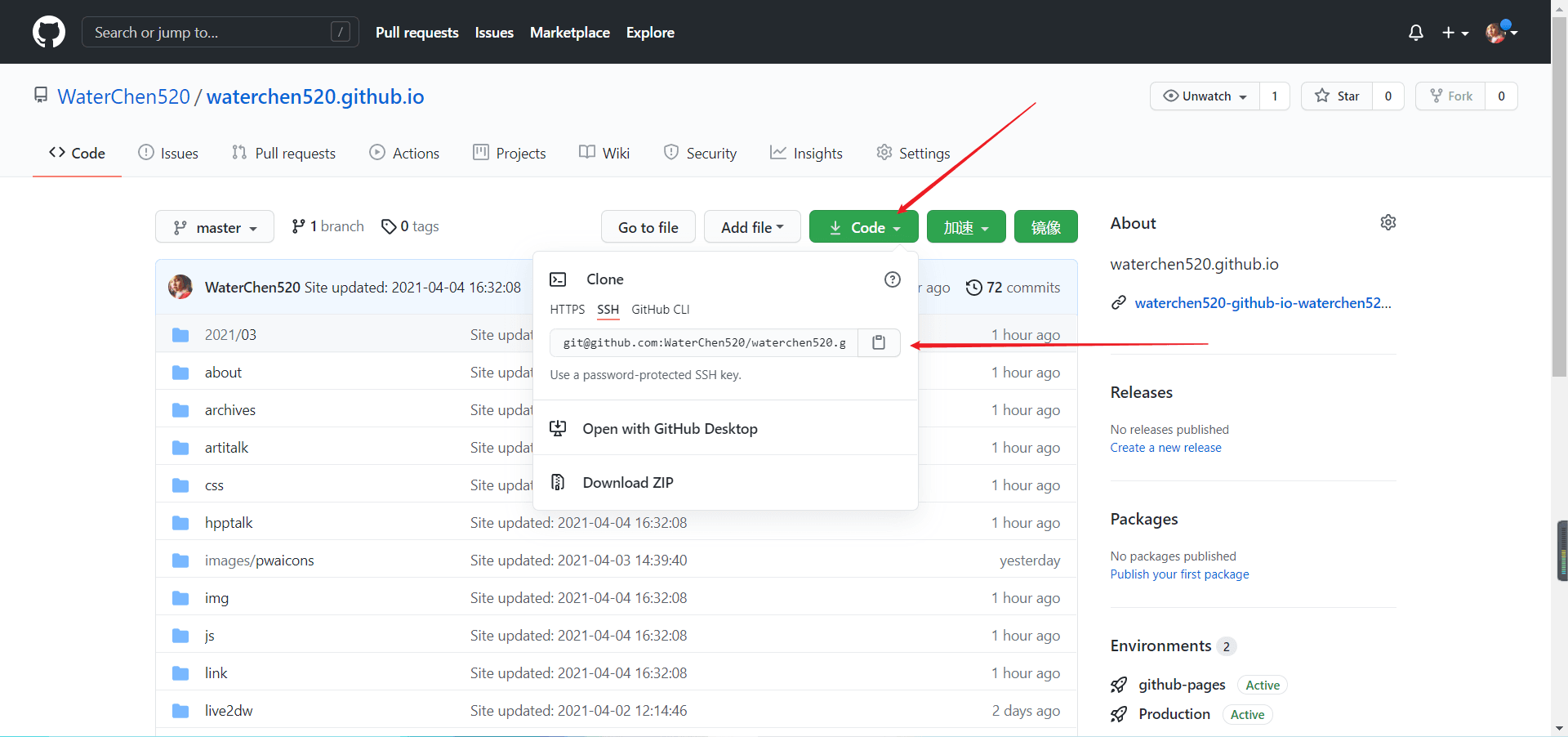The width and height of the screenshot is (1568, 737).
Task: View the 1 branch link
Action: [x=327, y=226]
